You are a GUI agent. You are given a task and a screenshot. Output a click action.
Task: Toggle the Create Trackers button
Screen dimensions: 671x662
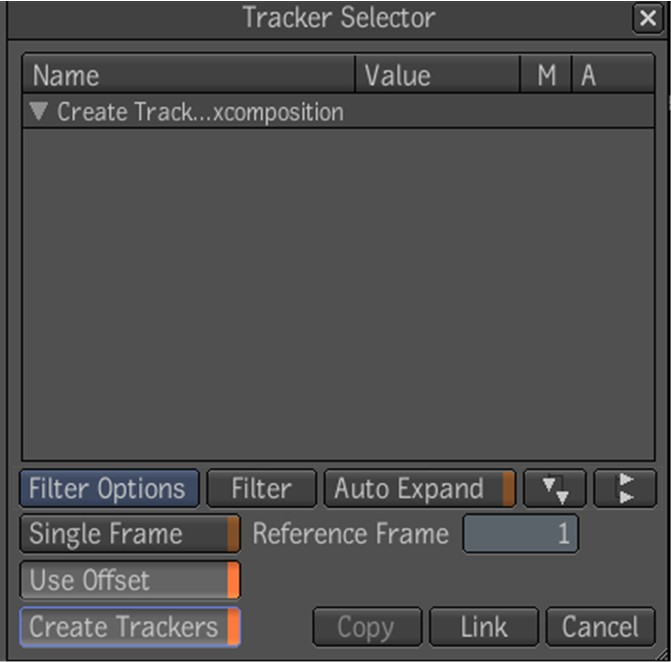[129, 627]
